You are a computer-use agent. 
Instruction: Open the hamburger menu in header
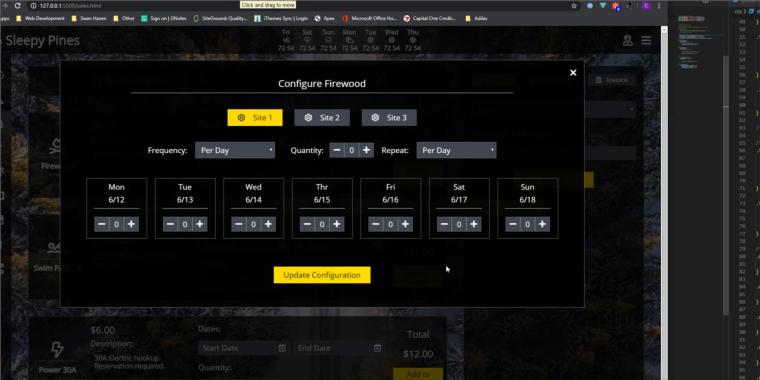tap(646, 41)
